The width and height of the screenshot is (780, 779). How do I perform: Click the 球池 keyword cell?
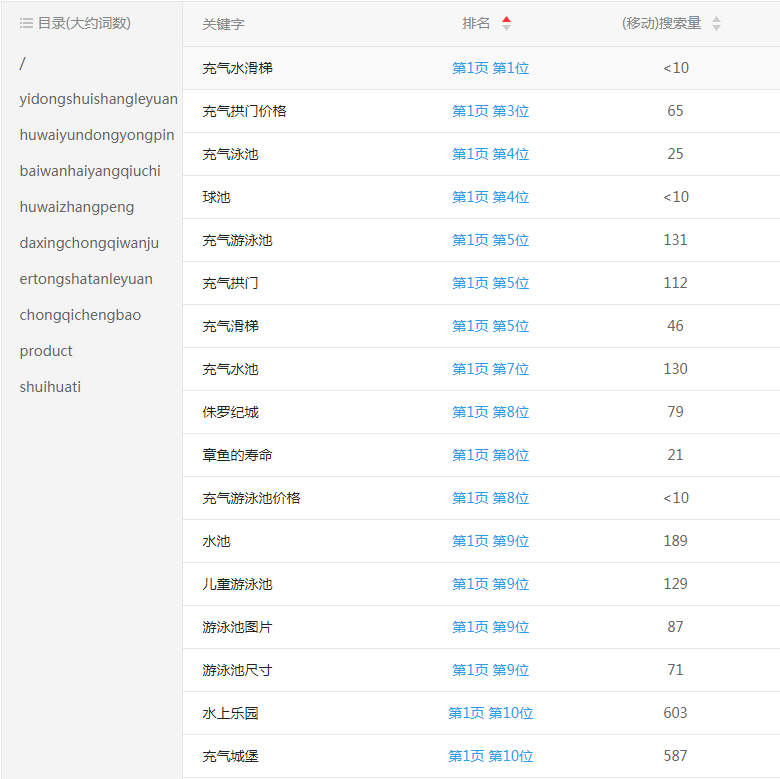(x=216, y=197)
